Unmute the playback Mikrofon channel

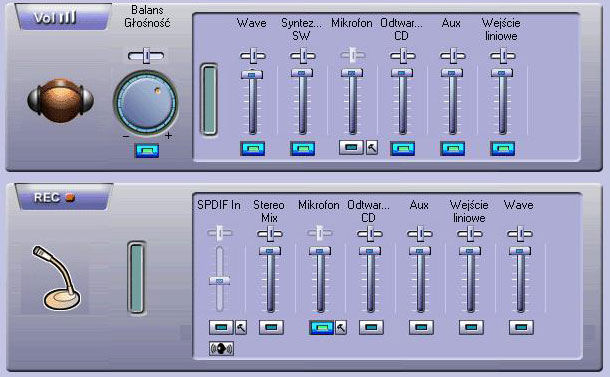click(351, 147)
